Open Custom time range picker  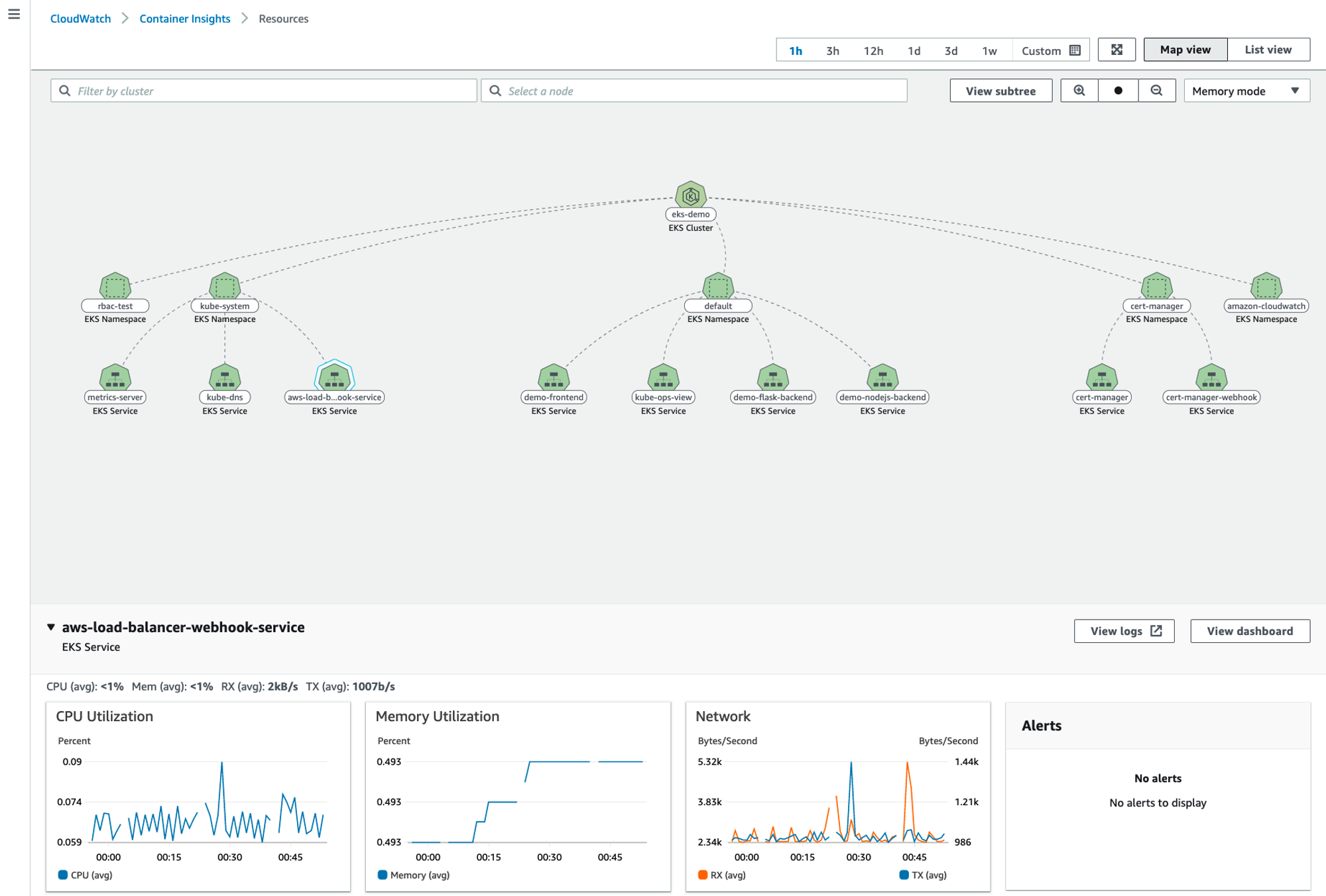tap(1050, 51)
